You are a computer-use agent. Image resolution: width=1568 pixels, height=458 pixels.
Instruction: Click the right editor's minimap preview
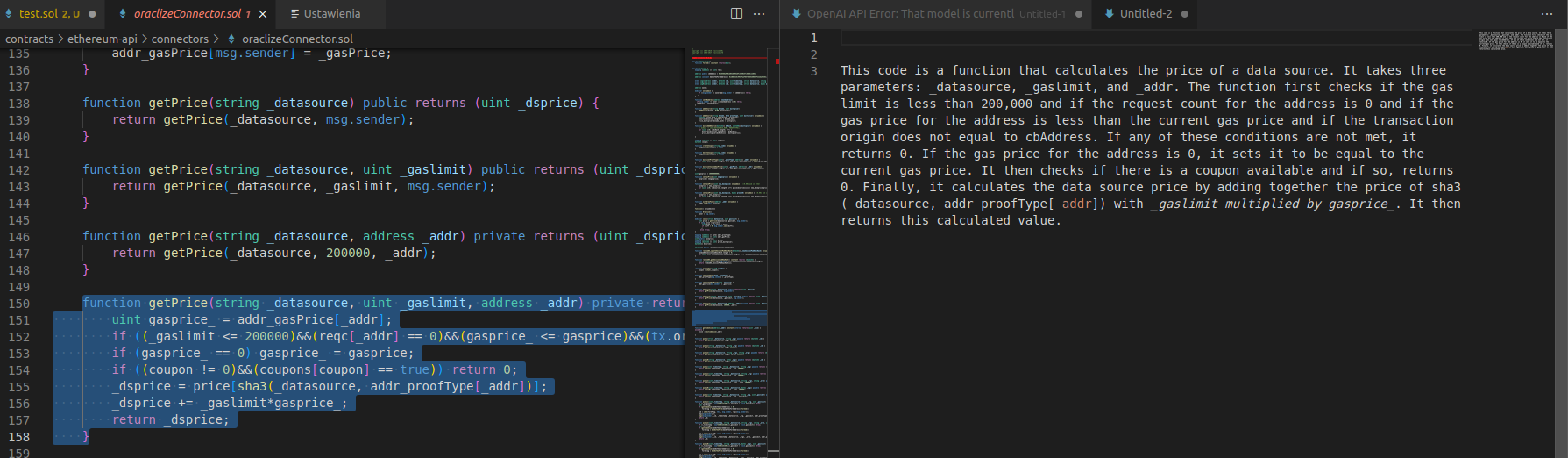pos(1515,40)
